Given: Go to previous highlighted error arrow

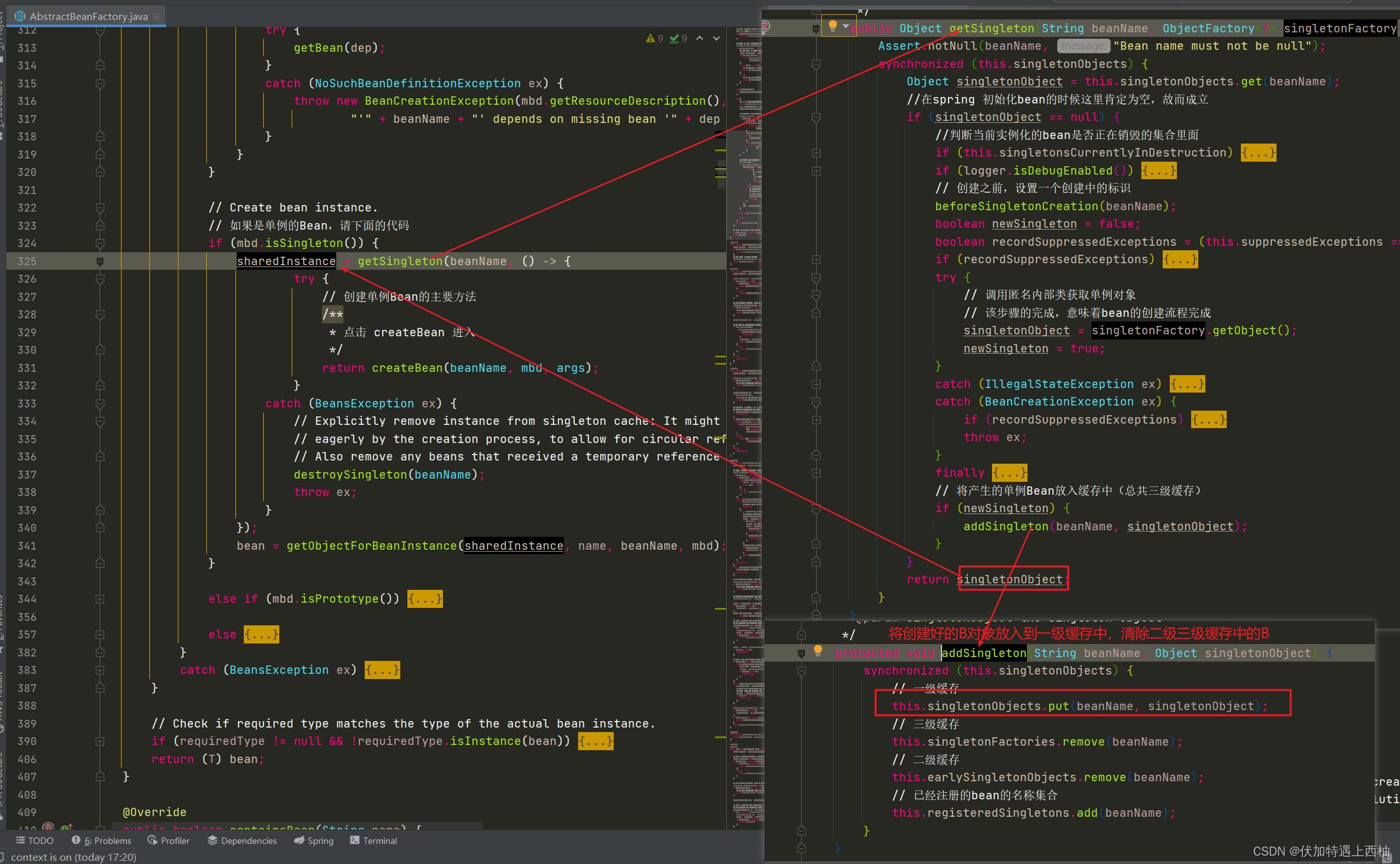Looking at the screenshot, I should click(700, 39).
